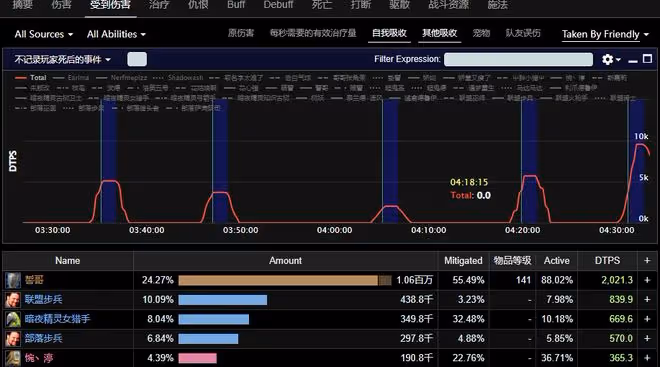Toggle Earlina series in chart legend
660x367 pixels.
pos(71,78)
